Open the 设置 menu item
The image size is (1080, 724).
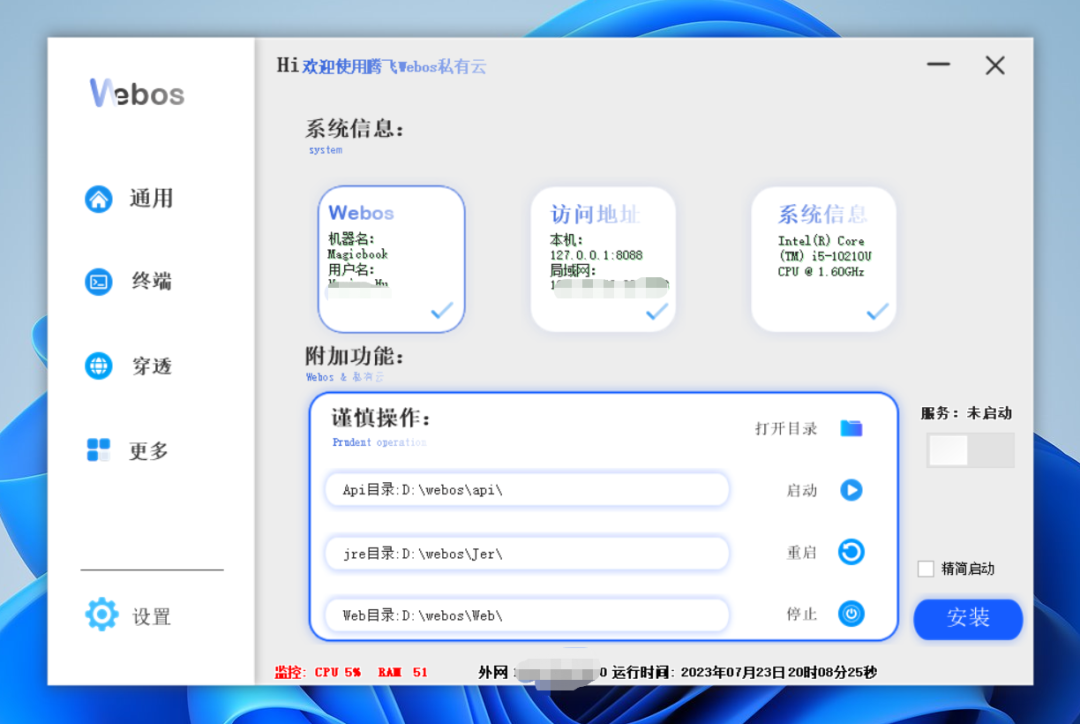[152, 617]
